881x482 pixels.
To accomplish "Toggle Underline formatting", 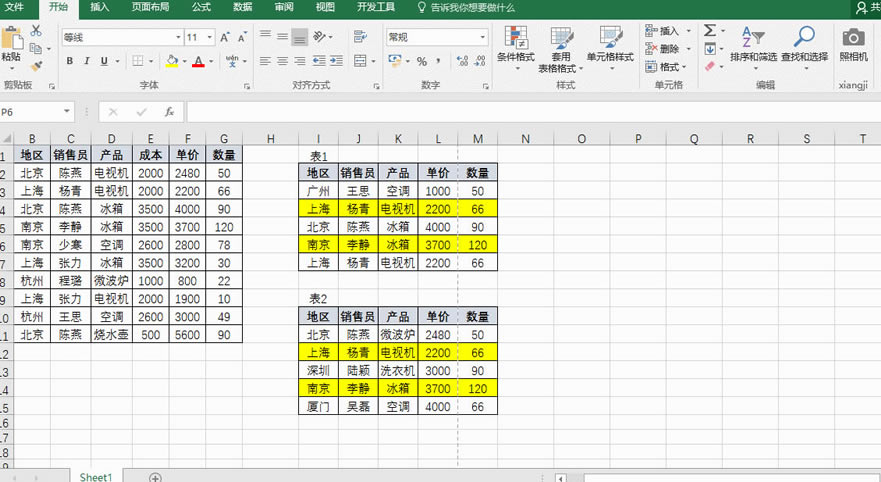I will click(x=104, y=61).
